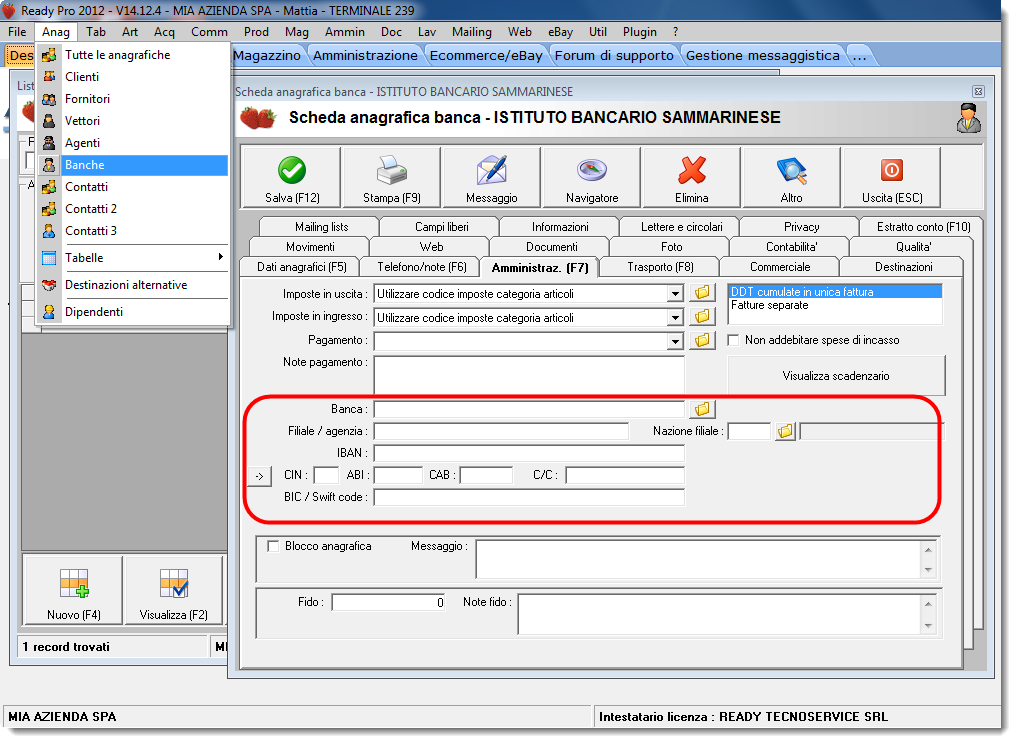Image resolution: width=1016 pixels, height=743 pixels.
Task: Tick the Blocco anagrafica checkbox
Action: pos(273,546)
